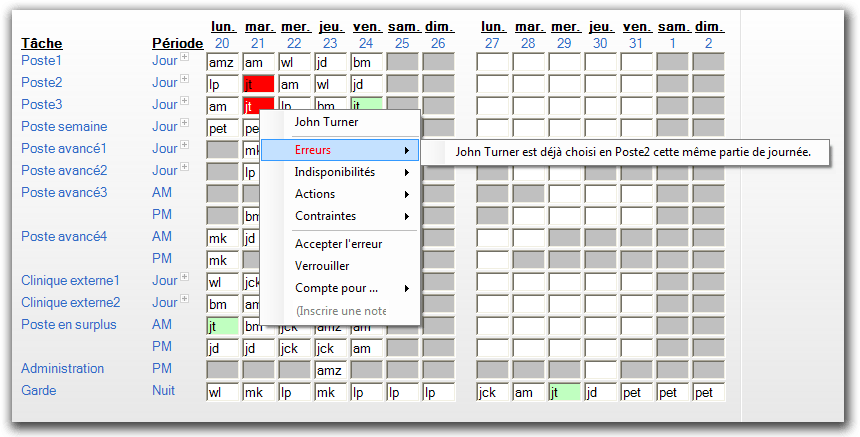
Task: Expand the plus icon beside Poste1 Jour
Action: (x=185, y=56)
